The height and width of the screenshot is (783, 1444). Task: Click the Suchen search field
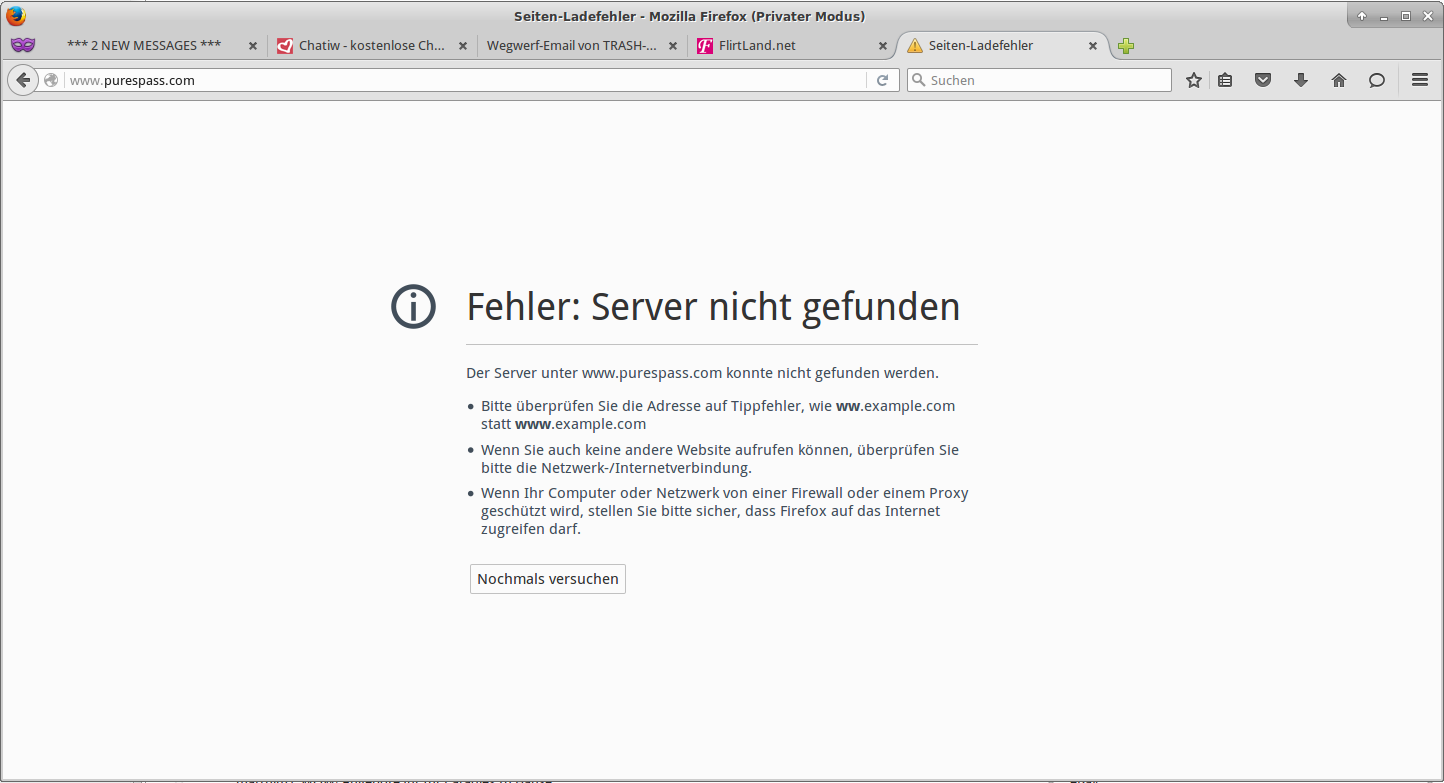[x=1039, y=80]
